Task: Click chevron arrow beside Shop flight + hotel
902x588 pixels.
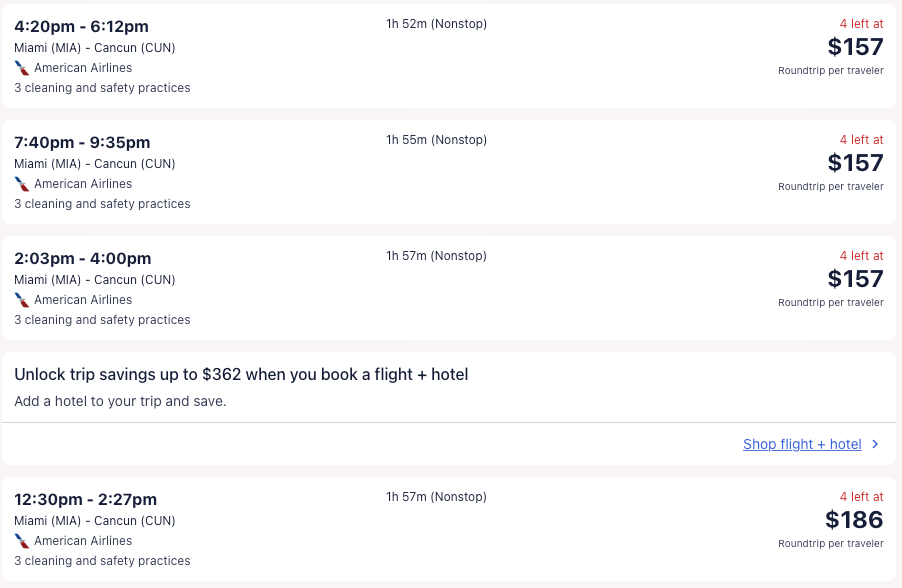Action: (x=875, y=444)
